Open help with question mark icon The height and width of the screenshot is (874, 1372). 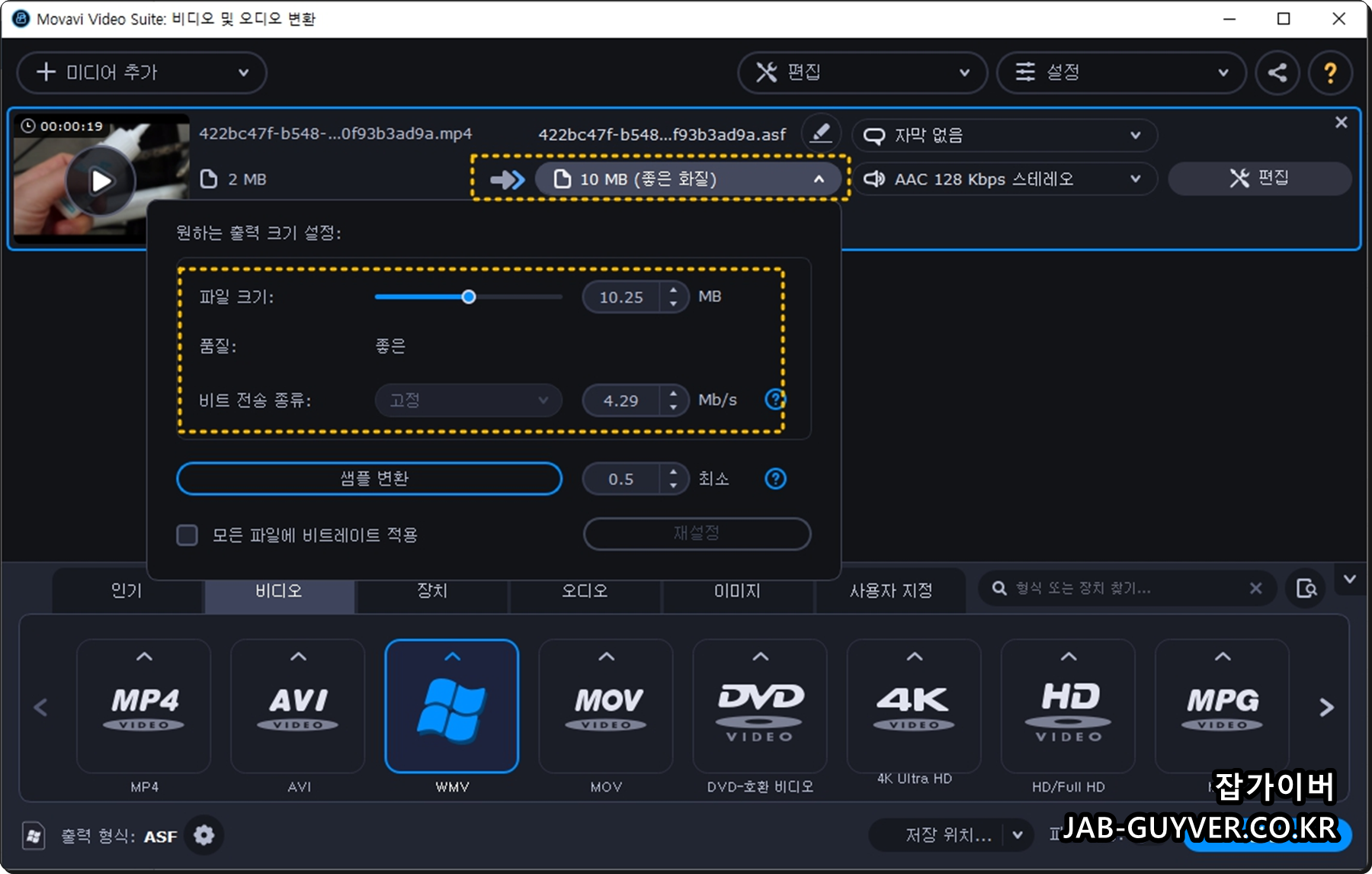click(1330, 73)
